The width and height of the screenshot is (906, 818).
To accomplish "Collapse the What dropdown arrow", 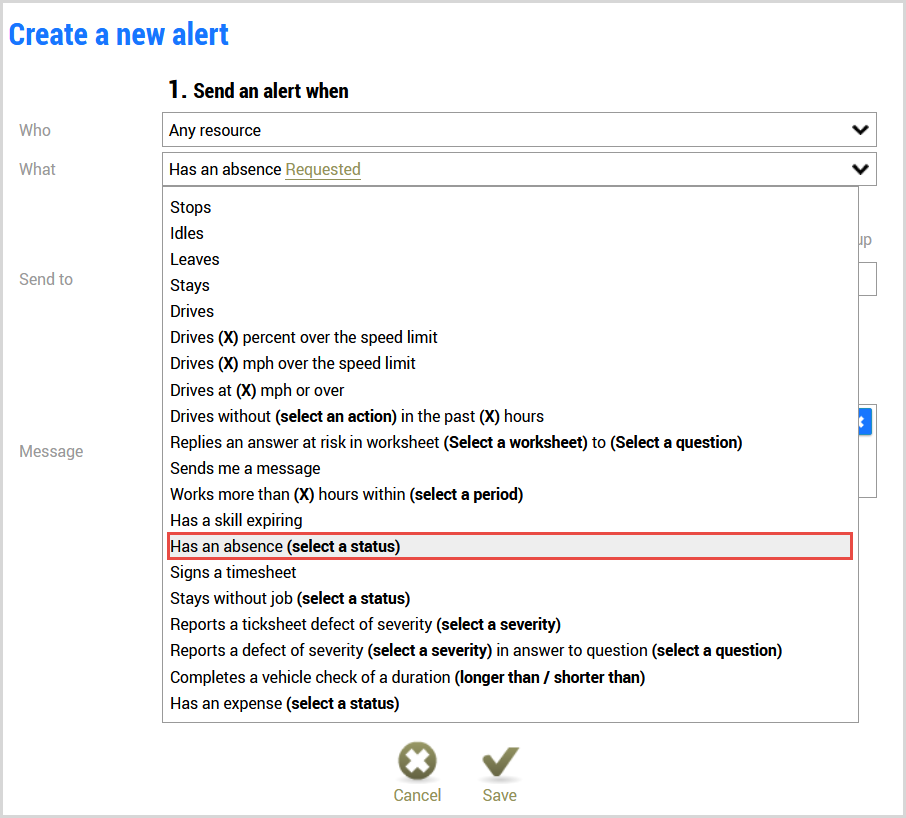I will pyautogui.click(x=860, y=169).
